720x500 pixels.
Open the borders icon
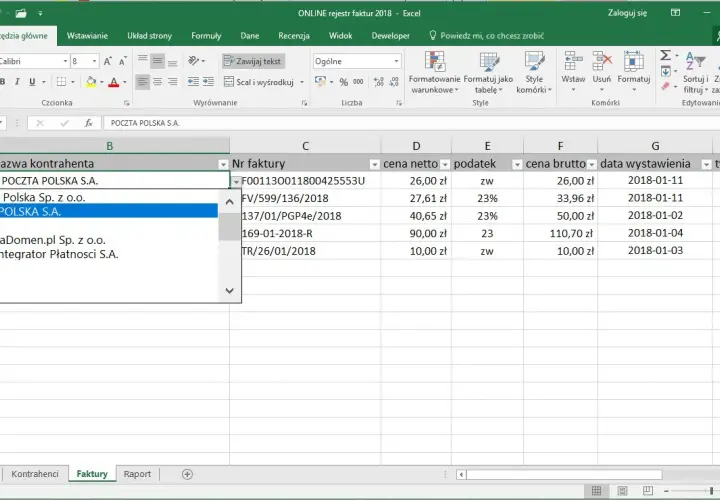pyautogui.click(x=61, y=82)
